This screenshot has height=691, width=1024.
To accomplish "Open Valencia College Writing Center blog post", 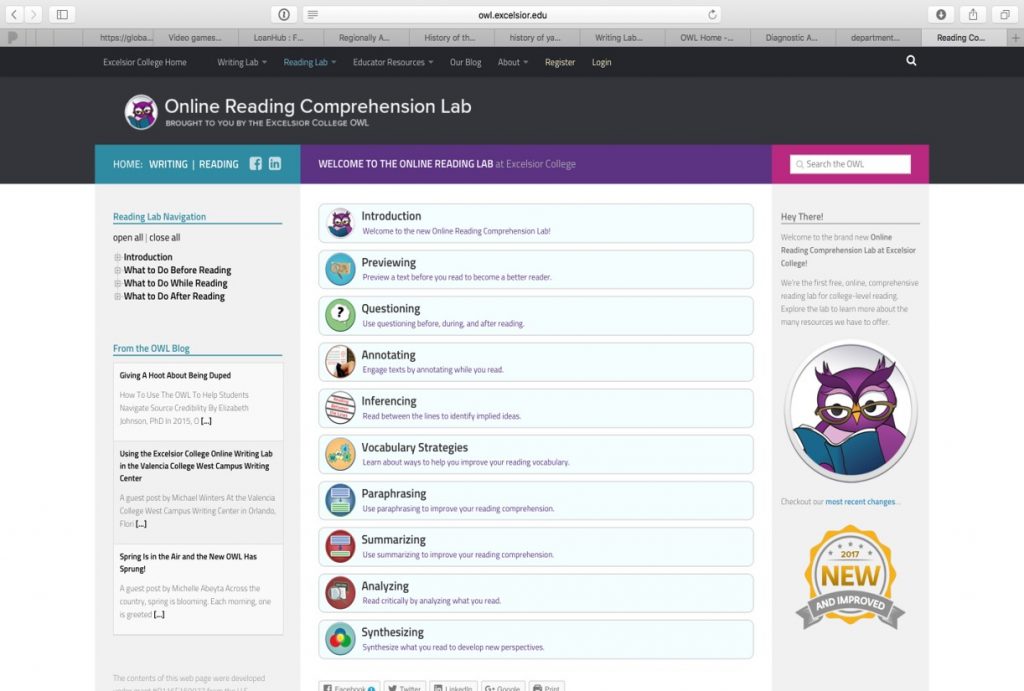I will pyautogui.click(x=196, y=466).
